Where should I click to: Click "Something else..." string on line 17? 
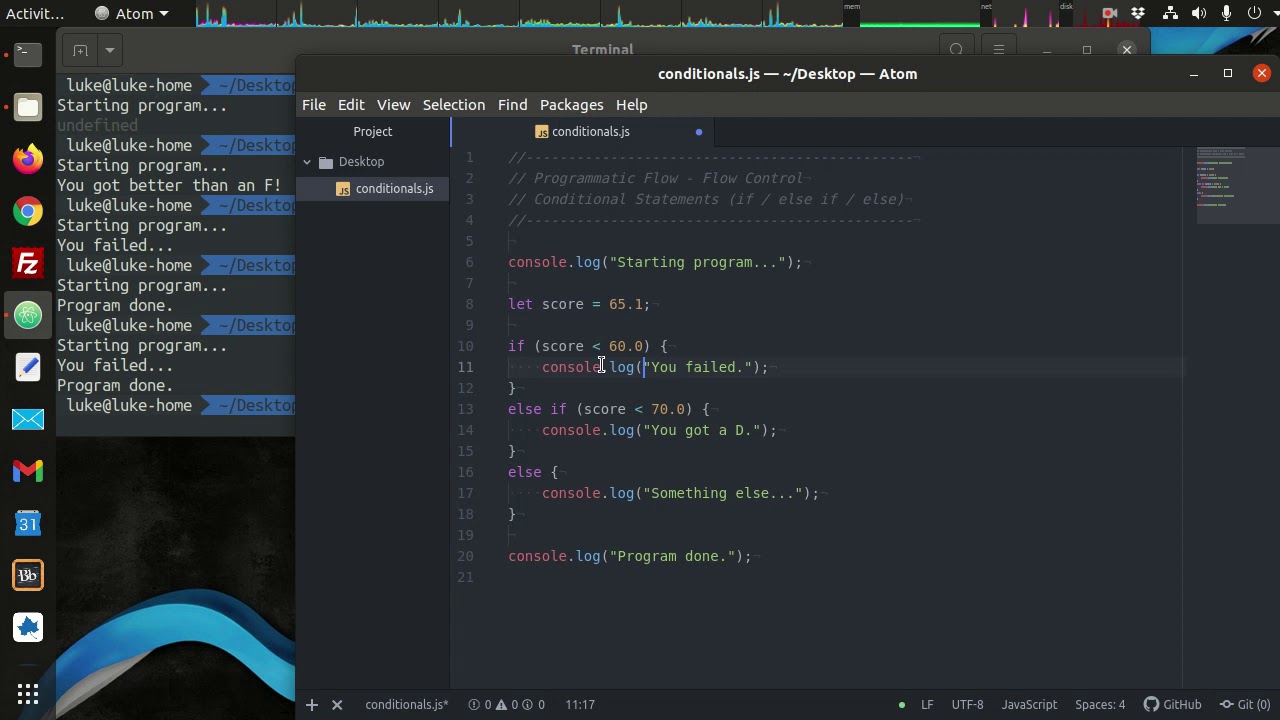coord(723,493)
